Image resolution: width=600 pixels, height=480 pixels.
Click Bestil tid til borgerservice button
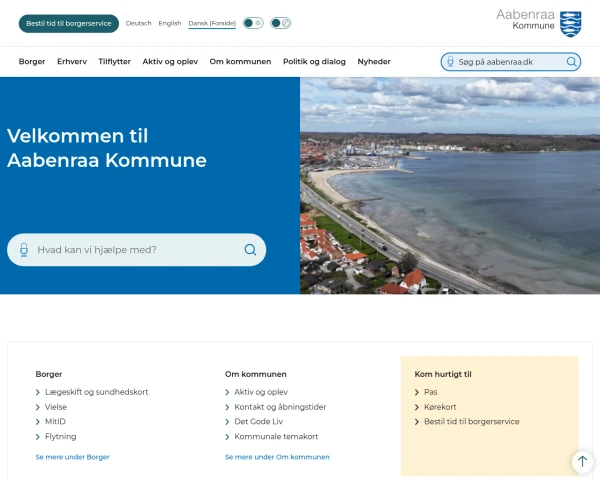(x=69, y=23)
